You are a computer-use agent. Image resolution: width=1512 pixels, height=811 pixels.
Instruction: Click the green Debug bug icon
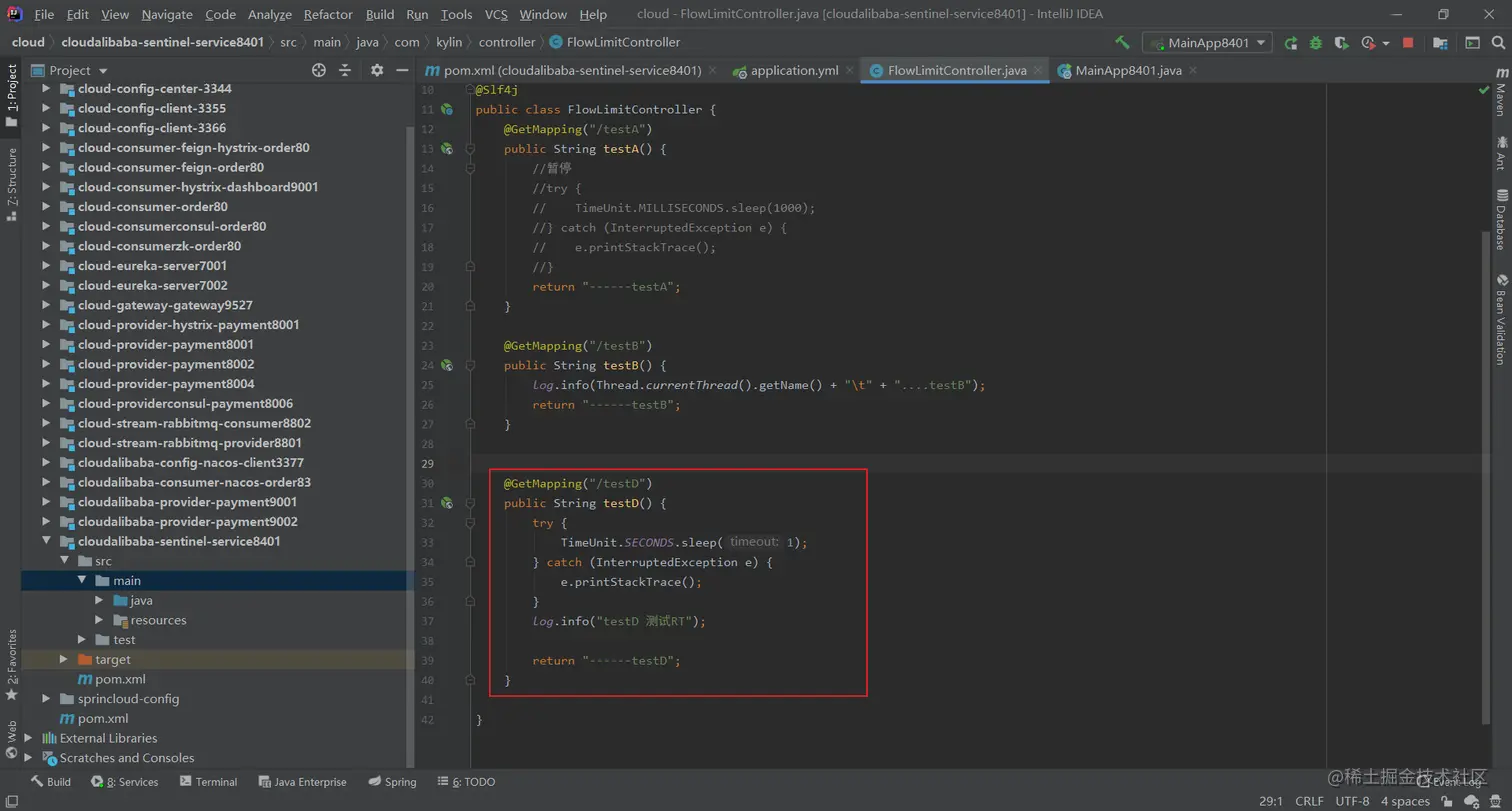[1316, 43]
